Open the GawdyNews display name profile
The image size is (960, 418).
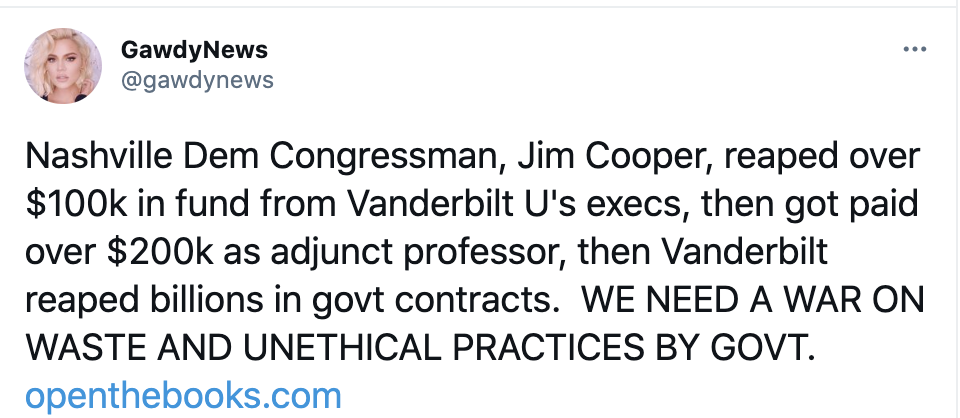(193, 50)
